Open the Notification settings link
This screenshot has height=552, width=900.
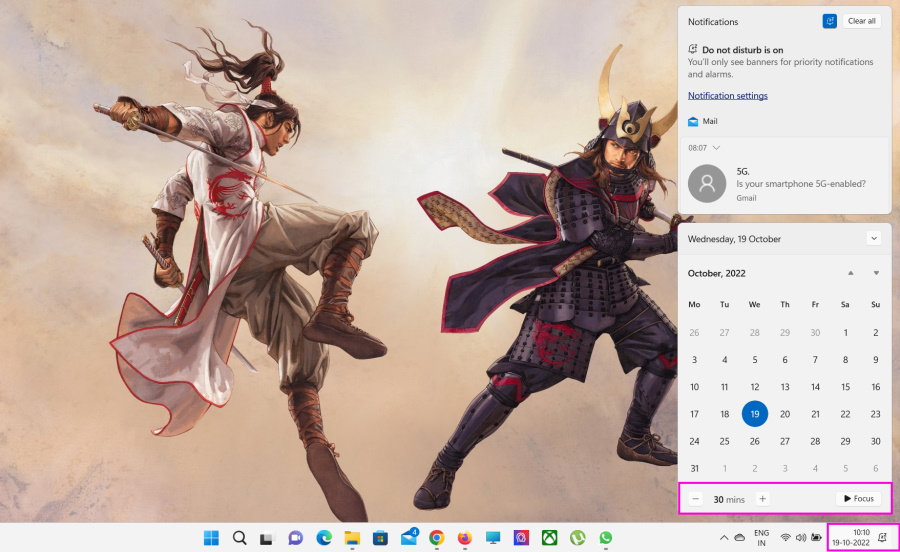(728, 96)
